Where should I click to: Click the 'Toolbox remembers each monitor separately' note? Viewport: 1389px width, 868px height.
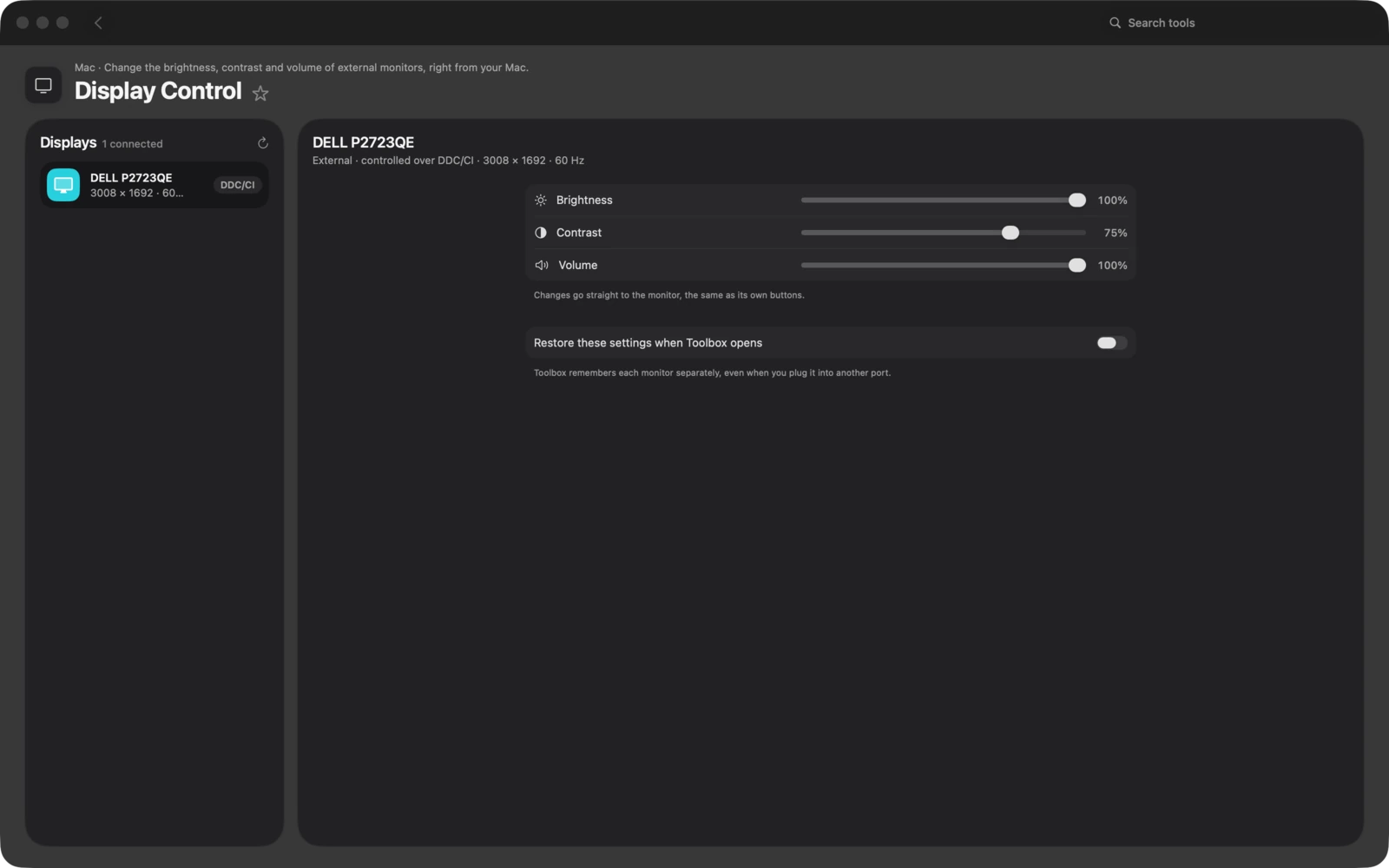coord(712,373)
